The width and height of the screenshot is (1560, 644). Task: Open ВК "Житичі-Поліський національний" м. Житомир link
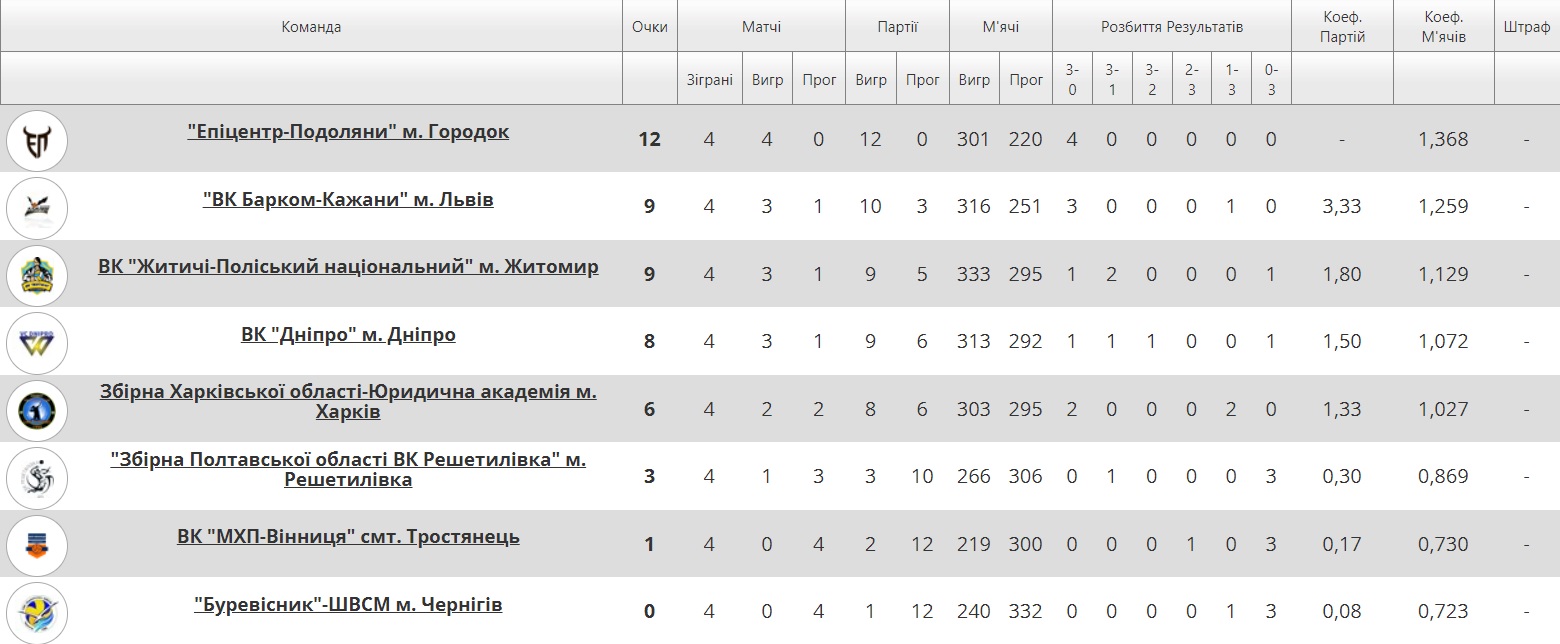click(348, 267)
